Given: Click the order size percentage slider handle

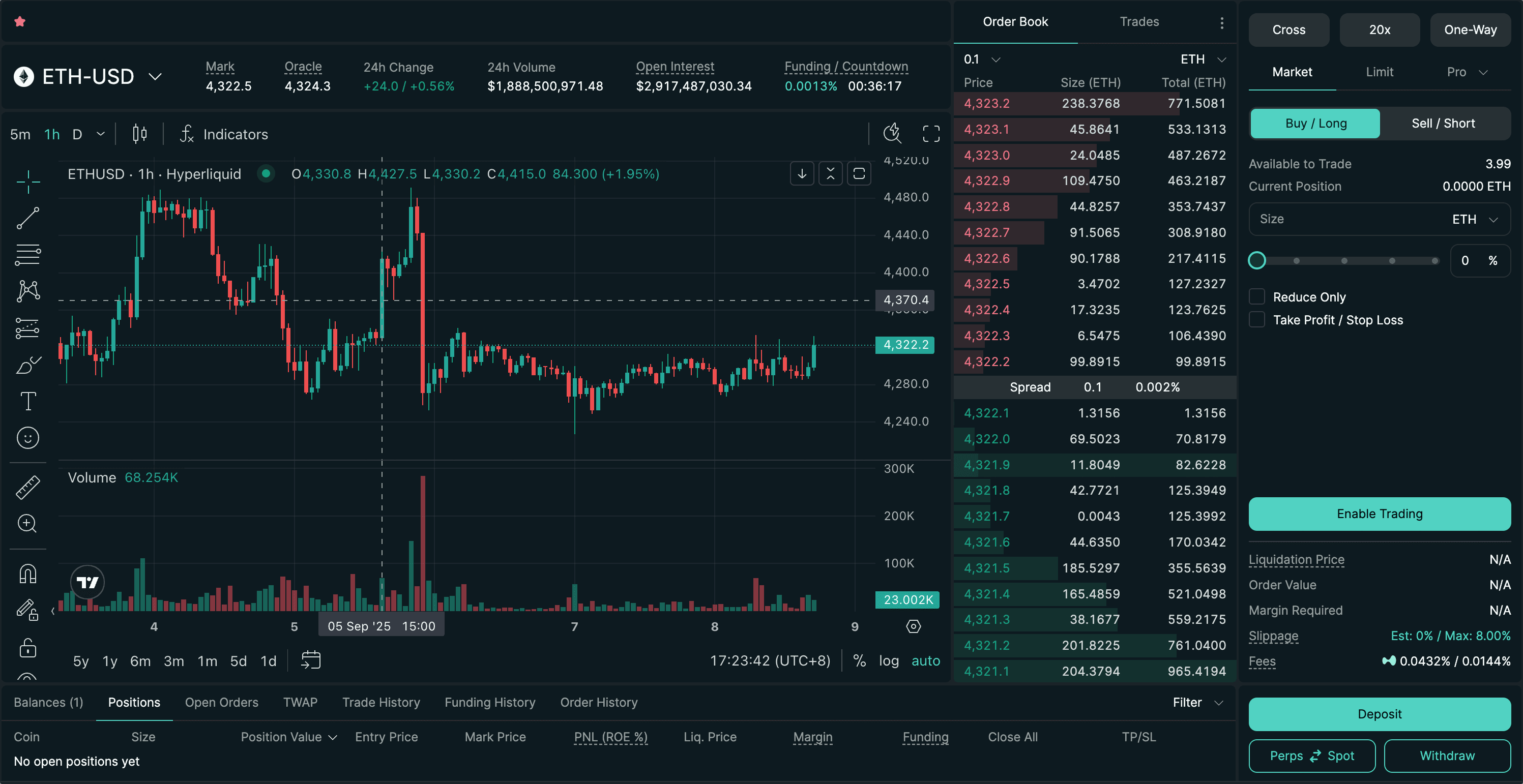Looking at the screenshot, I should click(1257, 260).
